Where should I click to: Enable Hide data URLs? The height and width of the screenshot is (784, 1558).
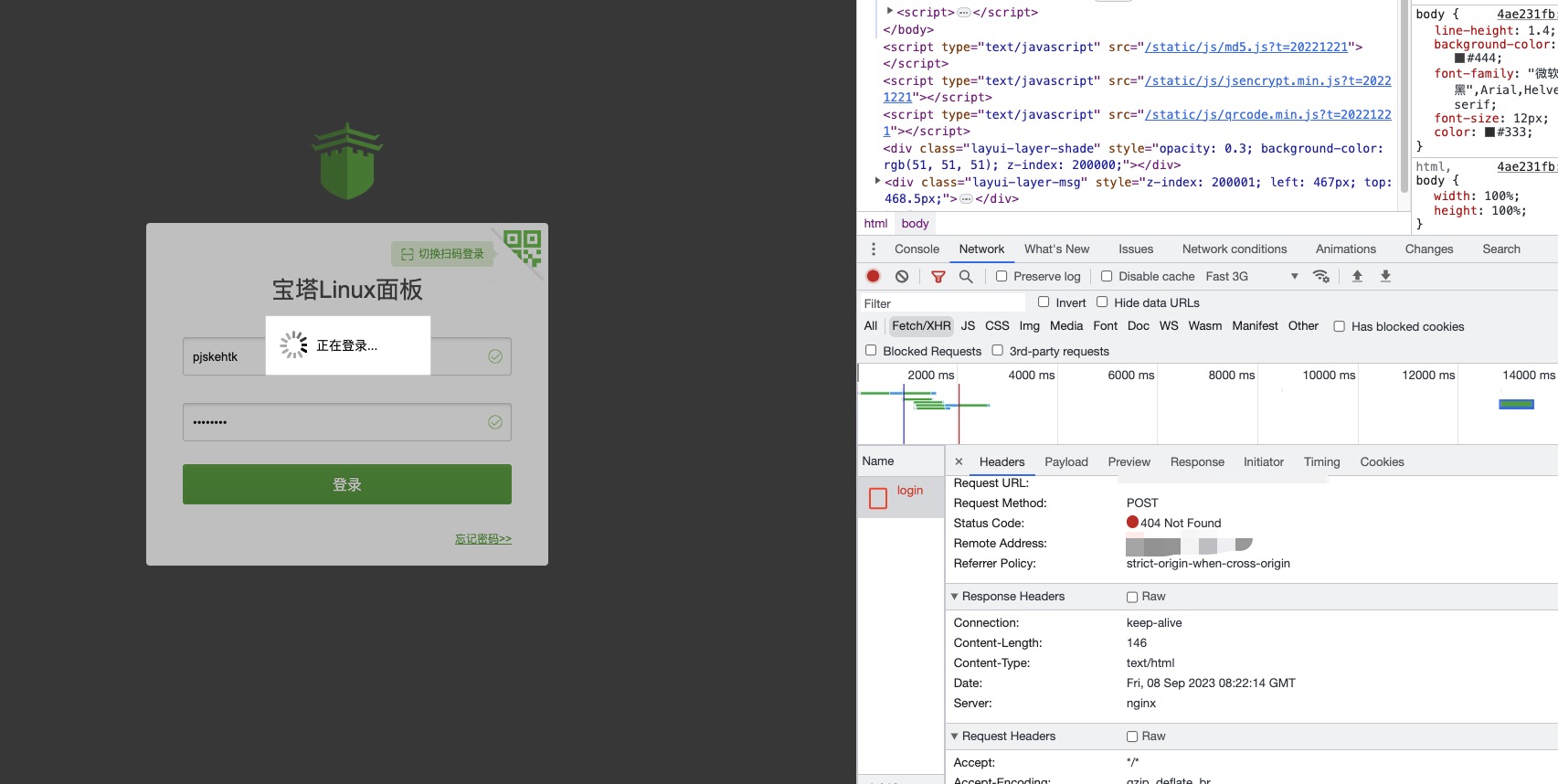1102,302
